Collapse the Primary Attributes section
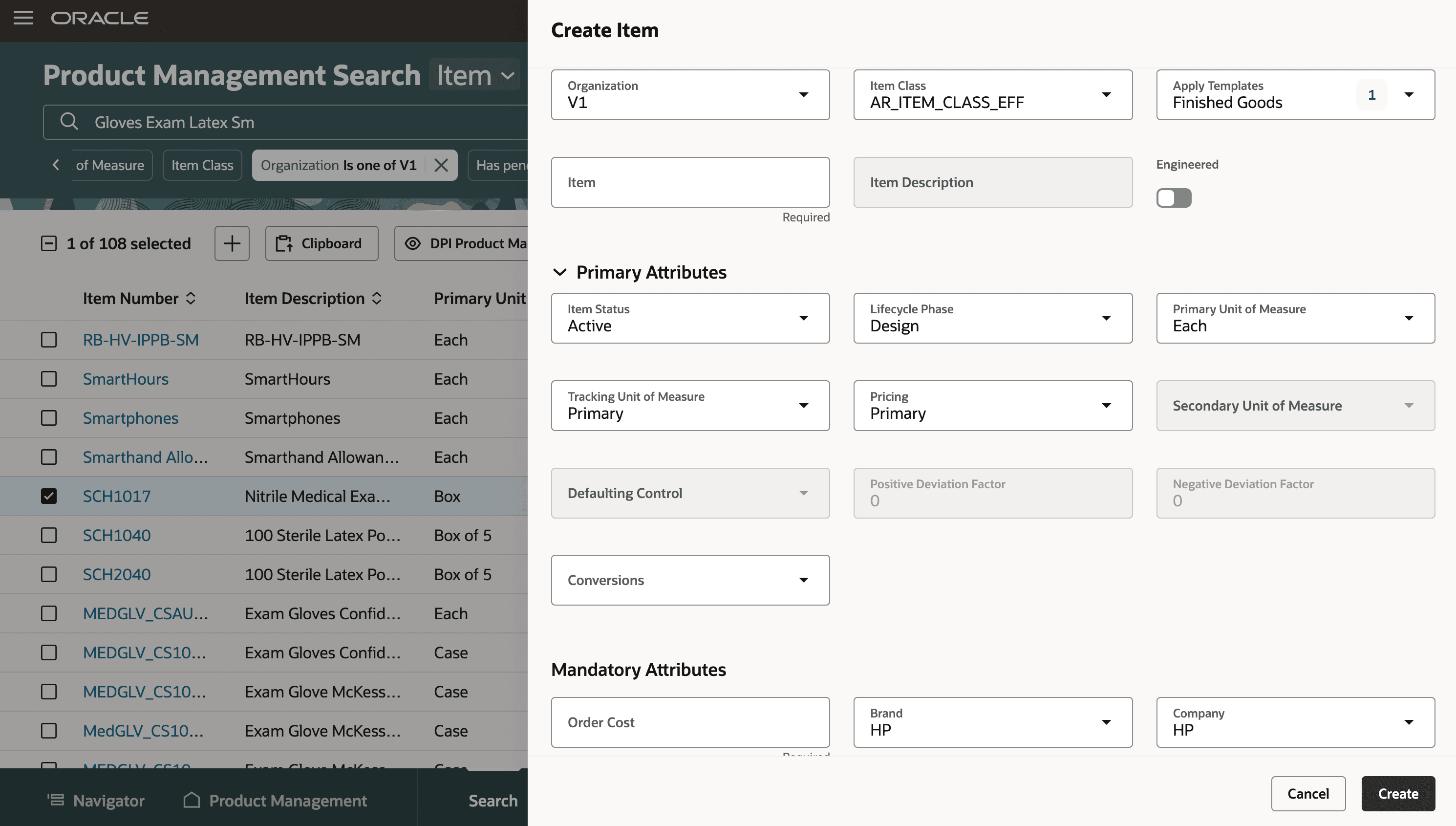Viewport: 1456px width, 826px height. point(559,272)
